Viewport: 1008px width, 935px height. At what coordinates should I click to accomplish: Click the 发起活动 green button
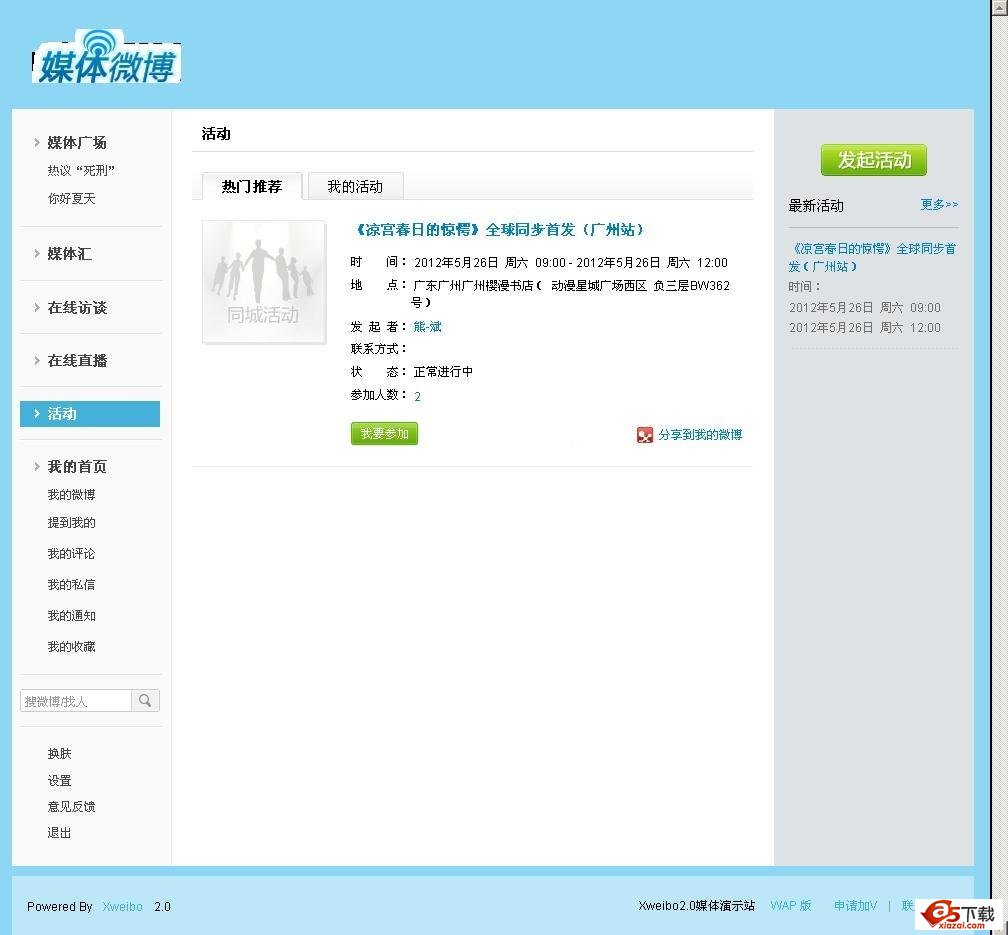coord(874,160)
